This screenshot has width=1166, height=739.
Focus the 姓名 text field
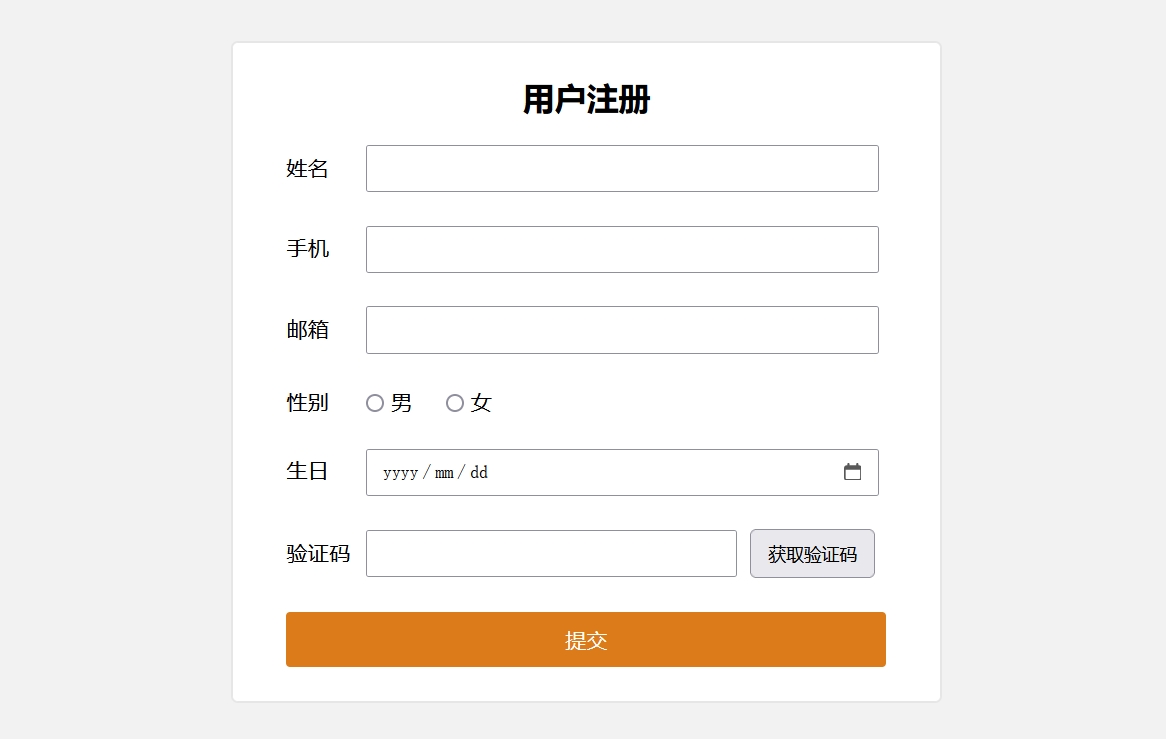coord(622,168)
